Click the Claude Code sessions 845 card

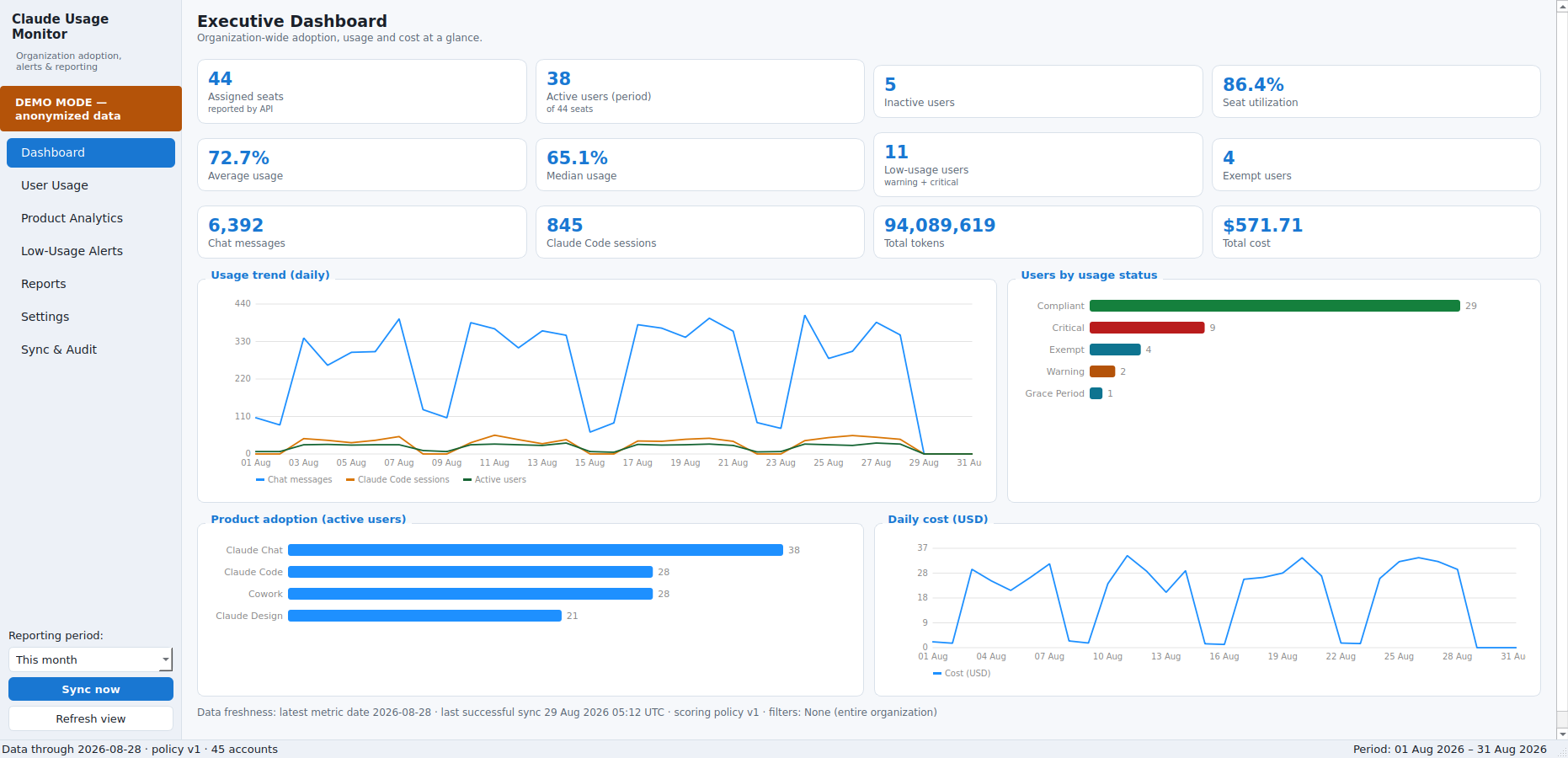coord(700,232)
